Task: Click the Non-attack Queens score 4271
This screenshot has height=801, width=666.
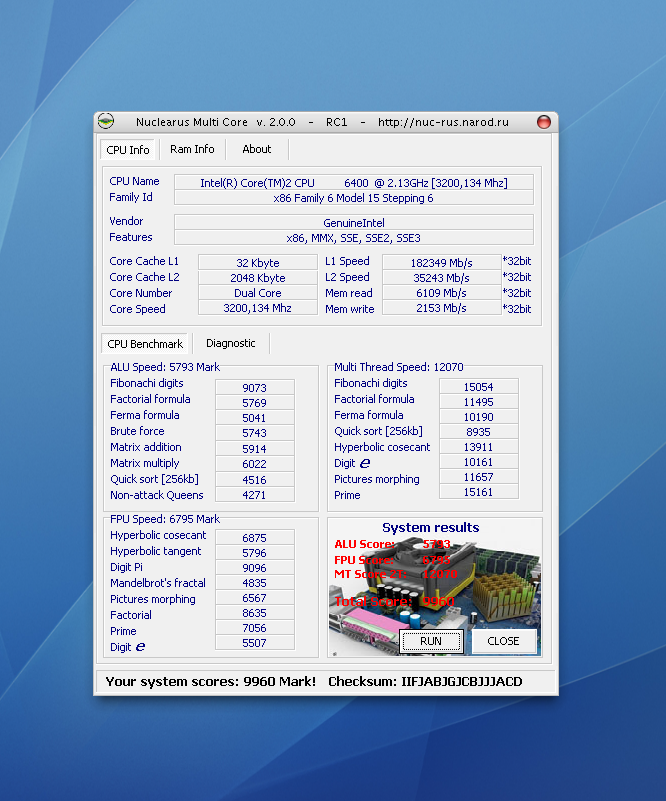Action: (x=254, y=494)
